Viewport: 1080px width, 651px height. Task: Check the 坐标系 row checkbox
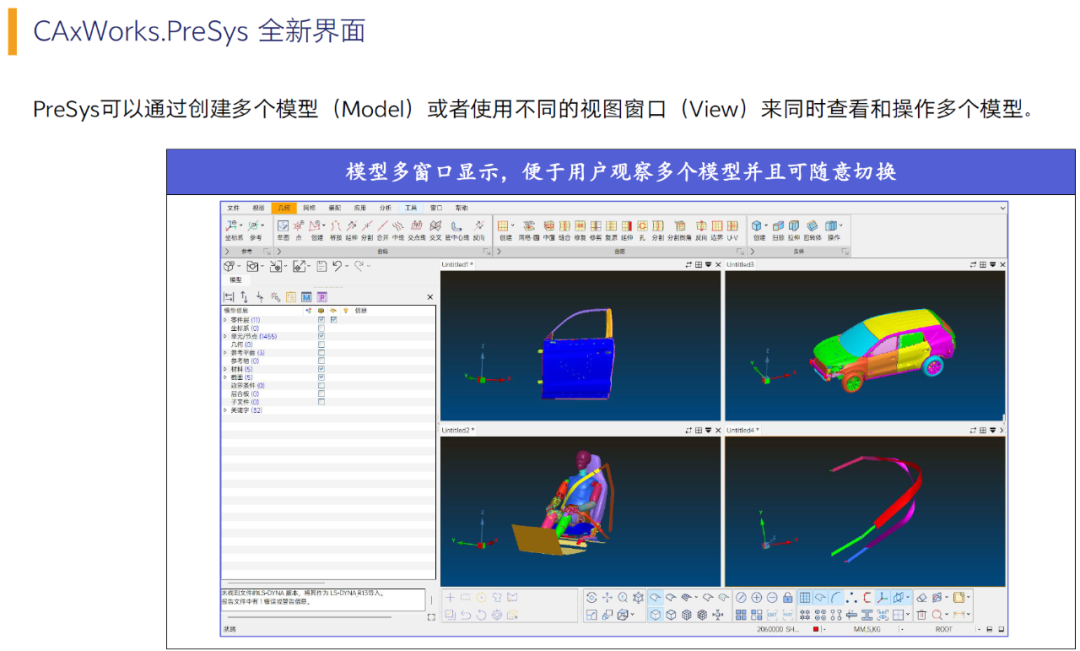point(322,328)
